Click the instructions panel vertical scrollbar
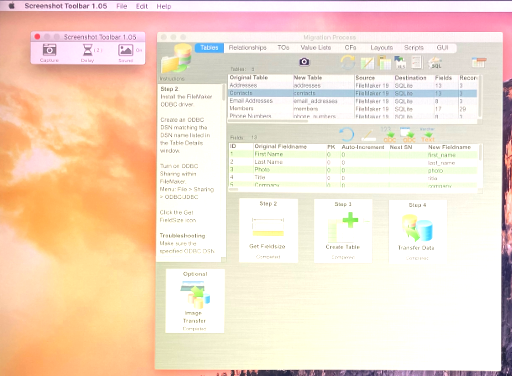Image resolution: width=512 pixels, height=376 pixels. coord(224,92)
